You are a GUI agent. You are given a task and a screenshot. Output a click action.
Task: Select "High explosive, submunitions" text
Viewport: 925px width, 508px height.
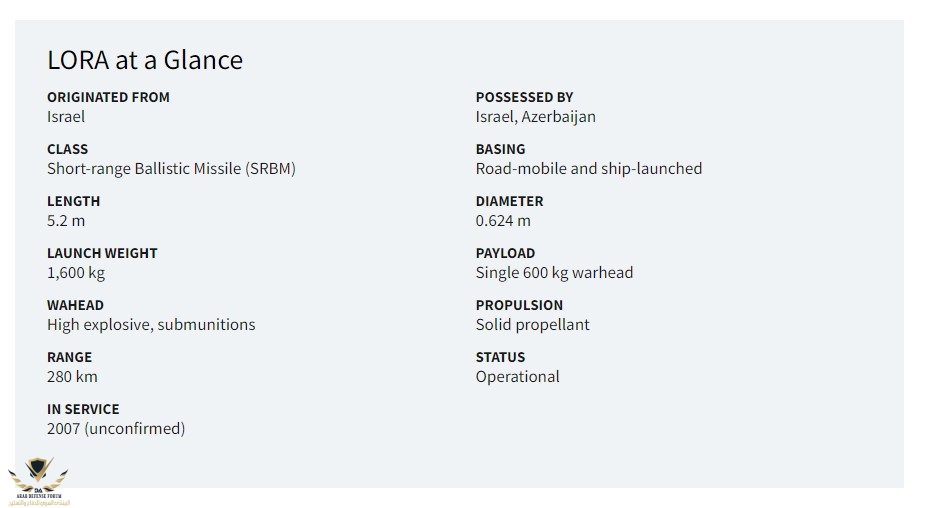151,325
